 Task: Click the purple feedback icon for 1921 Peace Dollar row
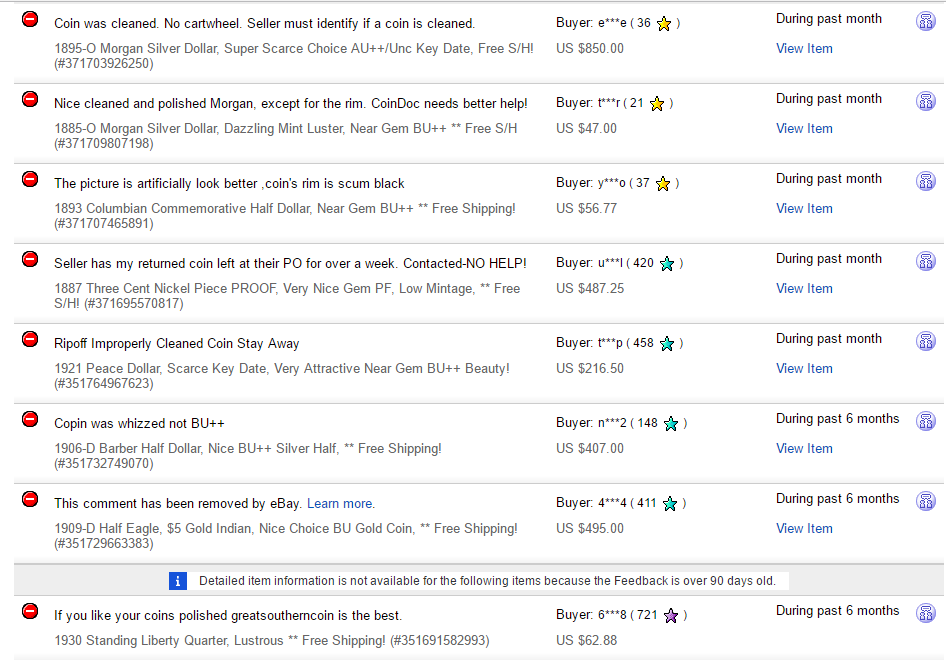tap(925, 341)
